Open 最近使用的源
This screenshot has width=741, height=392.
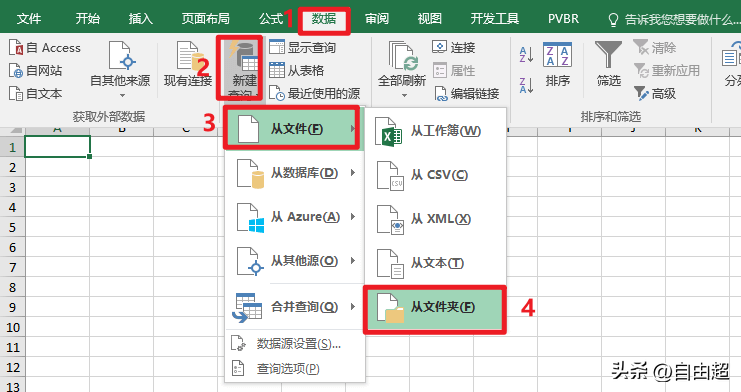pyautogui.click(x=315, y=93)
